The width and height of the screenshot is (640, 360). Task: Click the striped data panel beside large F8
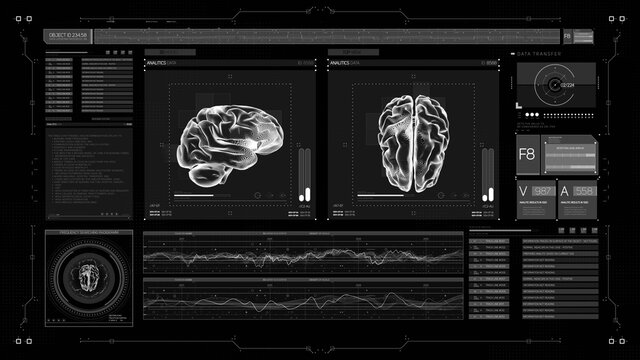(570, 155)
